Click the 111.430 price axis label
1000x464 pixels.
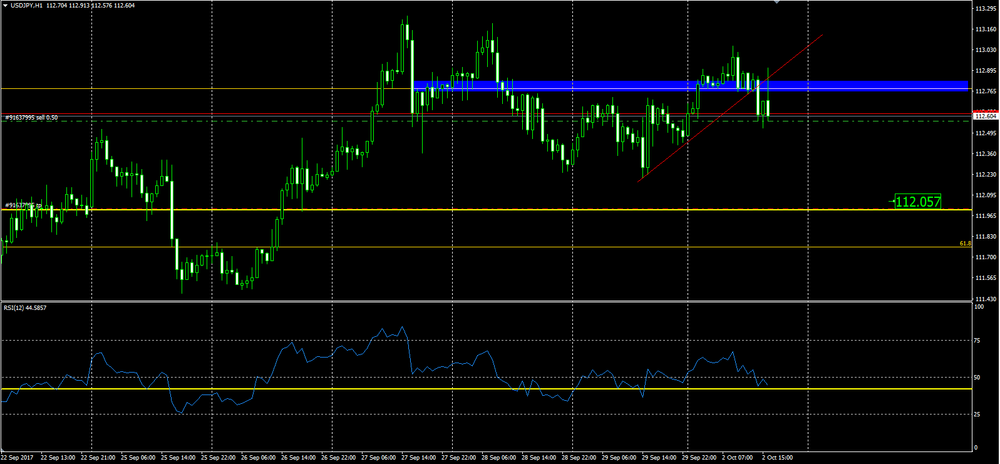click(986, 299)
